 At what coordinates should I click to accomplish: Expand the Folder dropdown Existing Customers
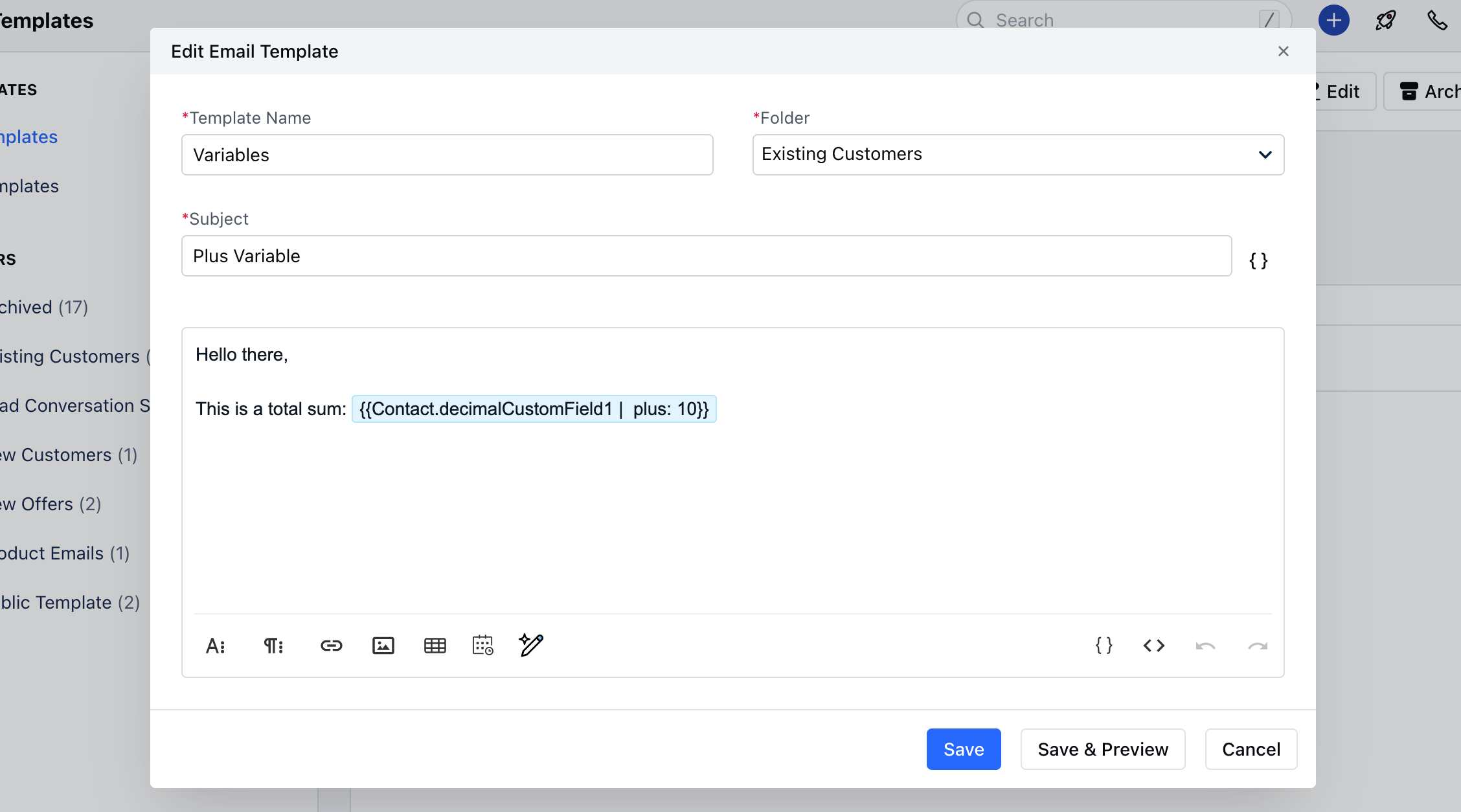(x=1004, y=155)
